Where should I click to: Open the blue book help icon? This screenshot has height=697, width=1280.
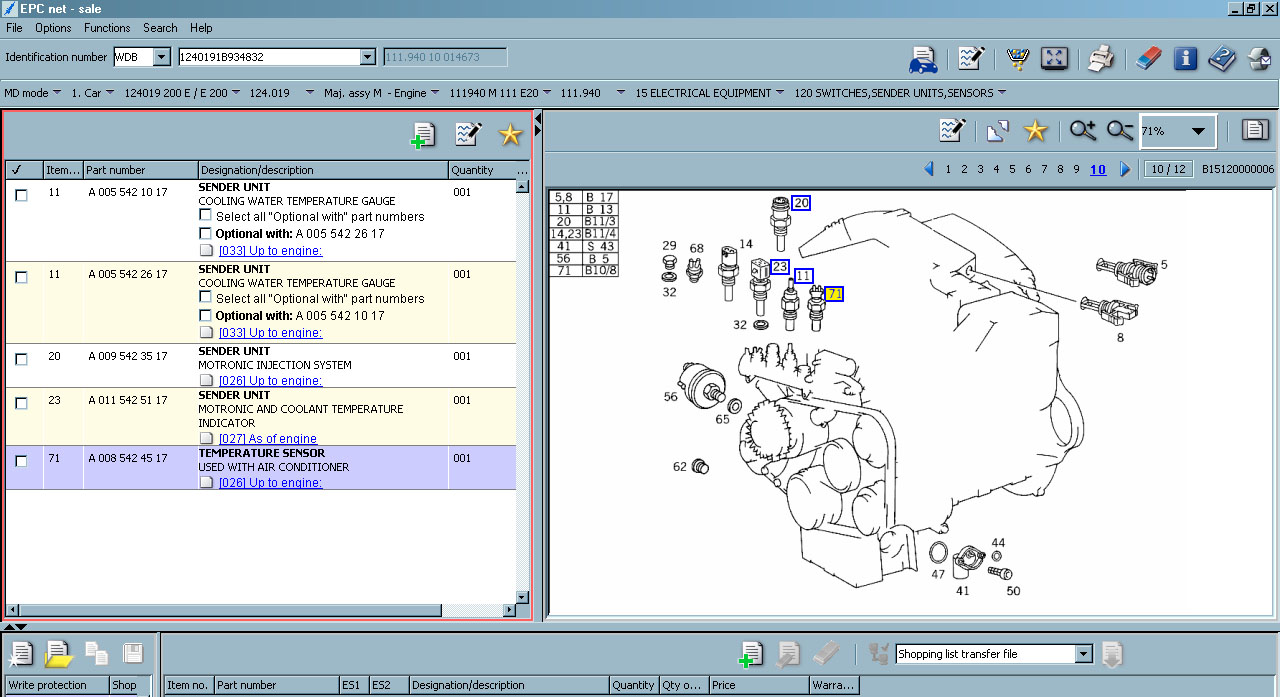pyautogui.click(x=1222, y=58)
